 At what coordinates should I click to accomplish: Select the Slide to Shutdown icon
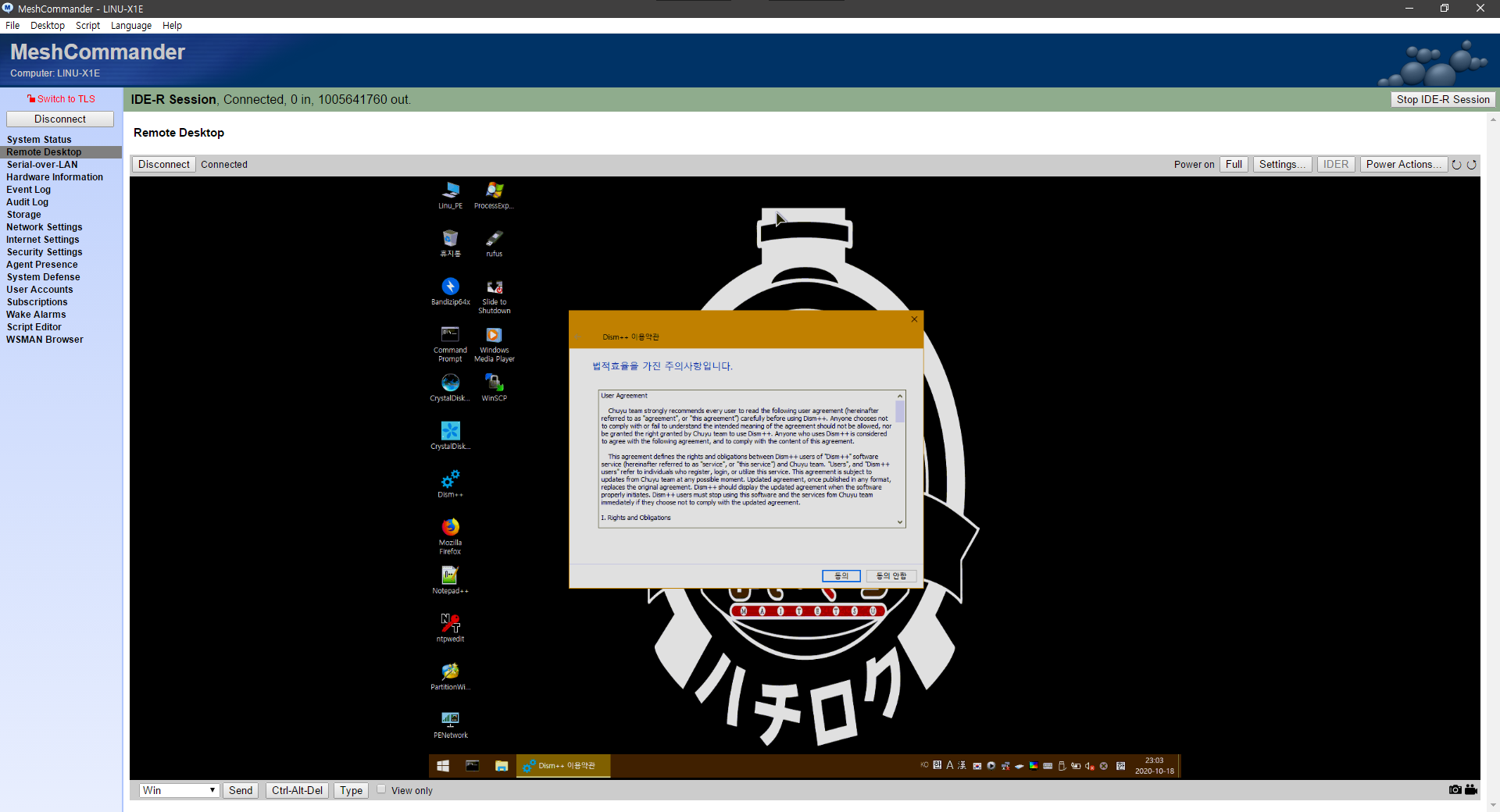[x=494, y=296]
